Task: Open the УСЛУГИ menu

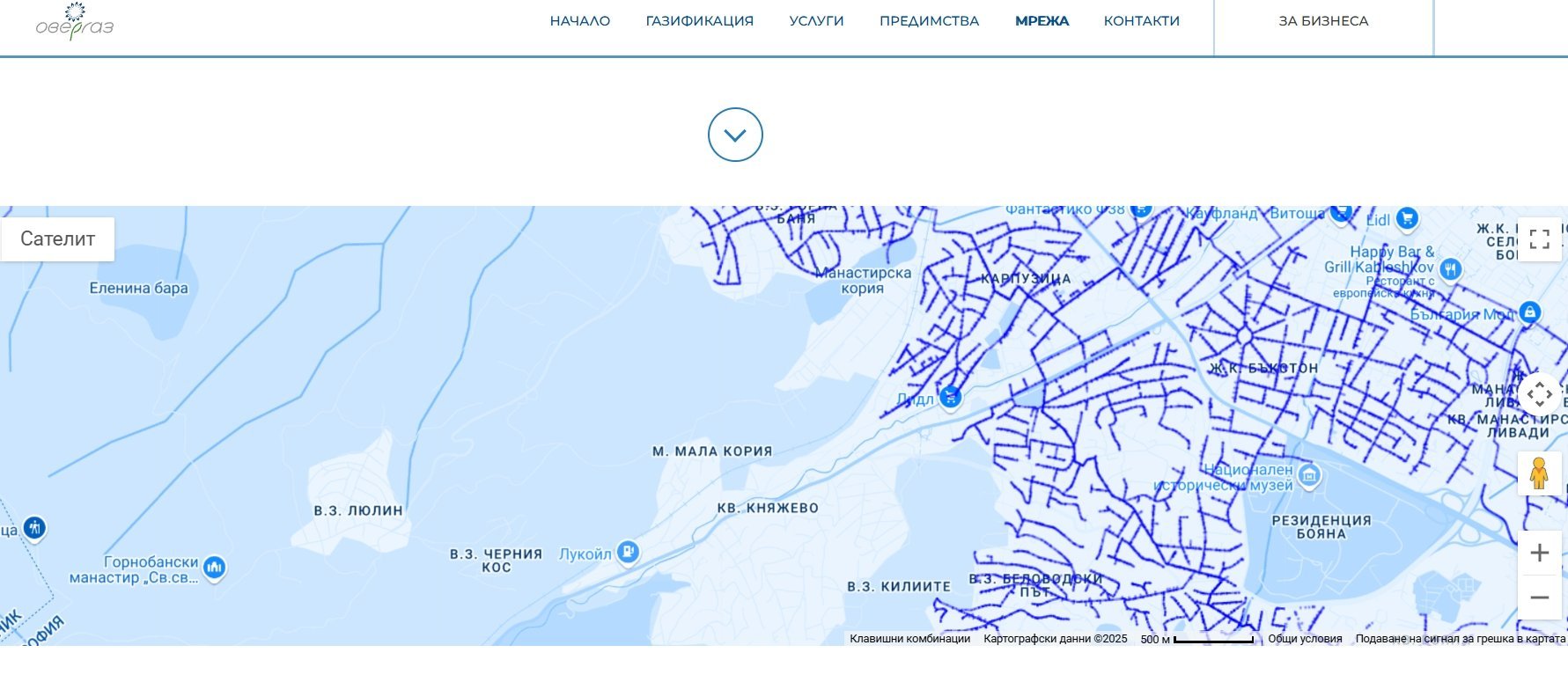Action: click(816, 21)
